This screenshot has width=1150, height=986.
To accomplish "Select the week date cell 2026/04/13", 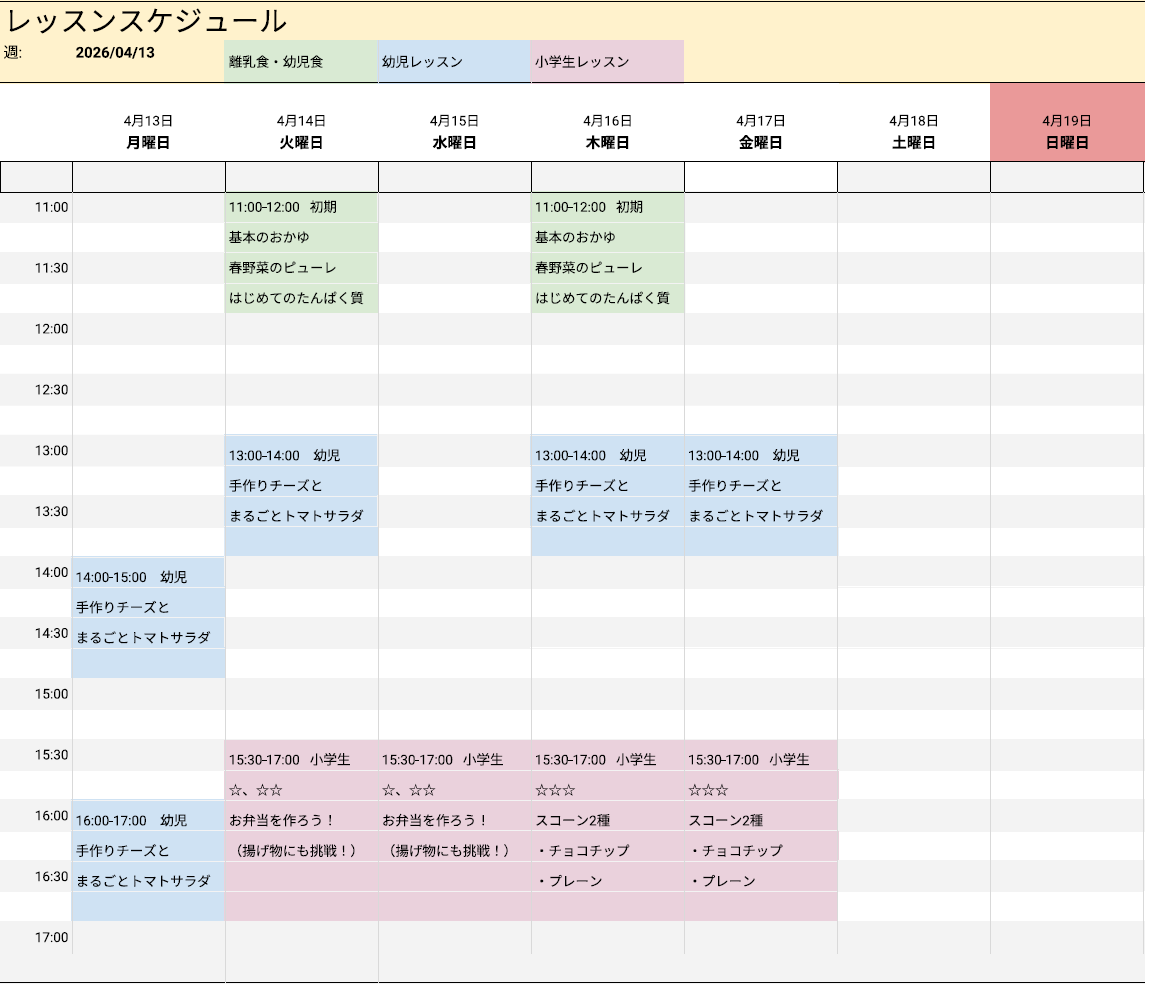I will click(x=115, y=53).
